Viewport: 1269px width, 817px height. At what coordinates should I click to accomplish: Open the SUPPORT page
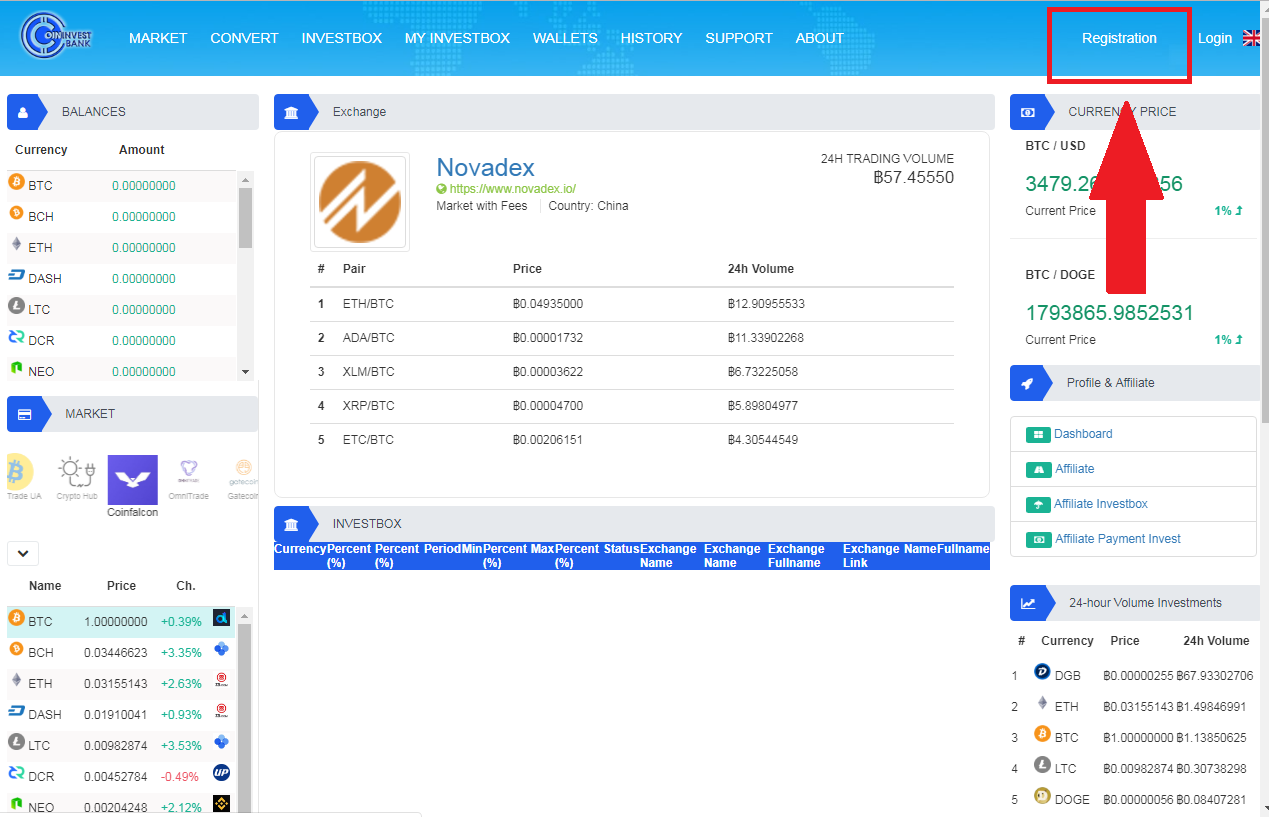click(x=739, y=38)
